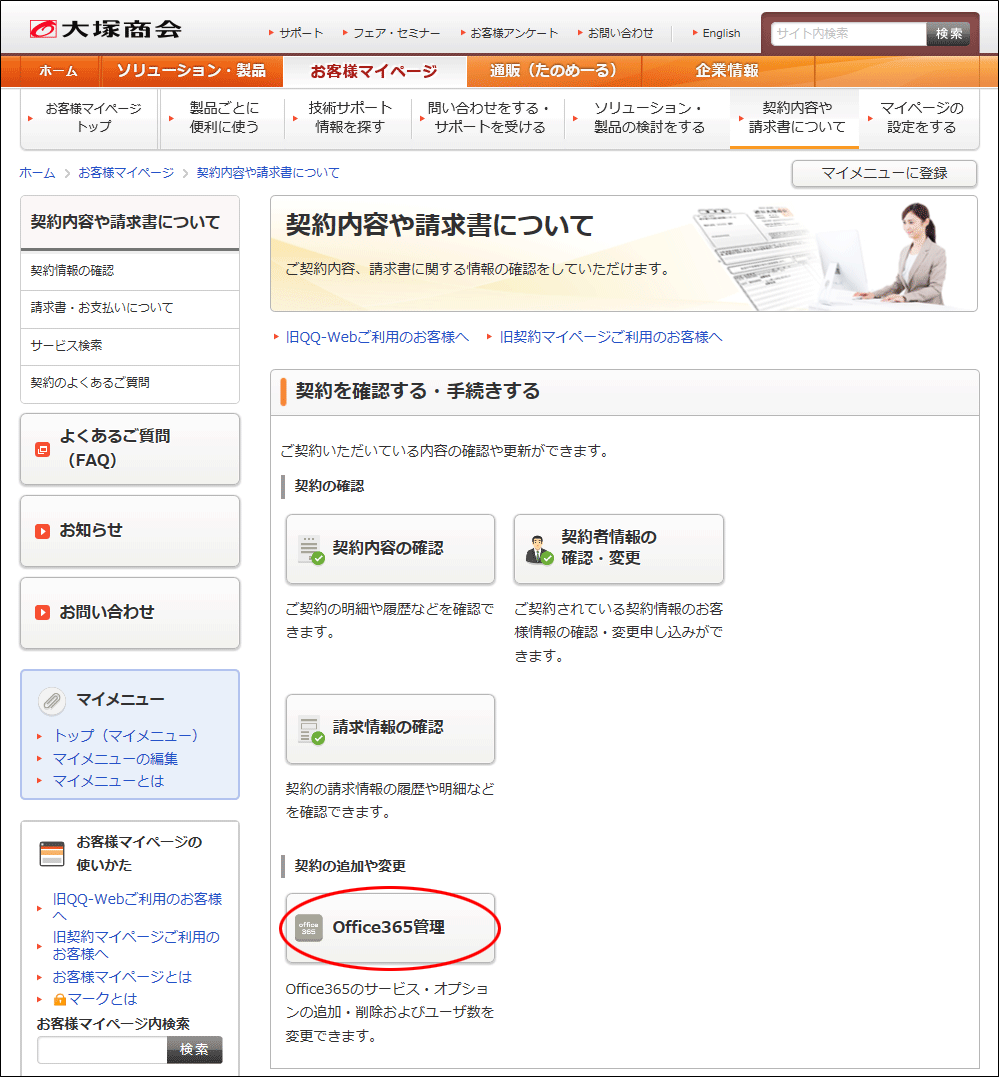The width and height of the screenshot is (999, 1077).
Task: Select the お客様マイページ tab
Action: point(374,71)
